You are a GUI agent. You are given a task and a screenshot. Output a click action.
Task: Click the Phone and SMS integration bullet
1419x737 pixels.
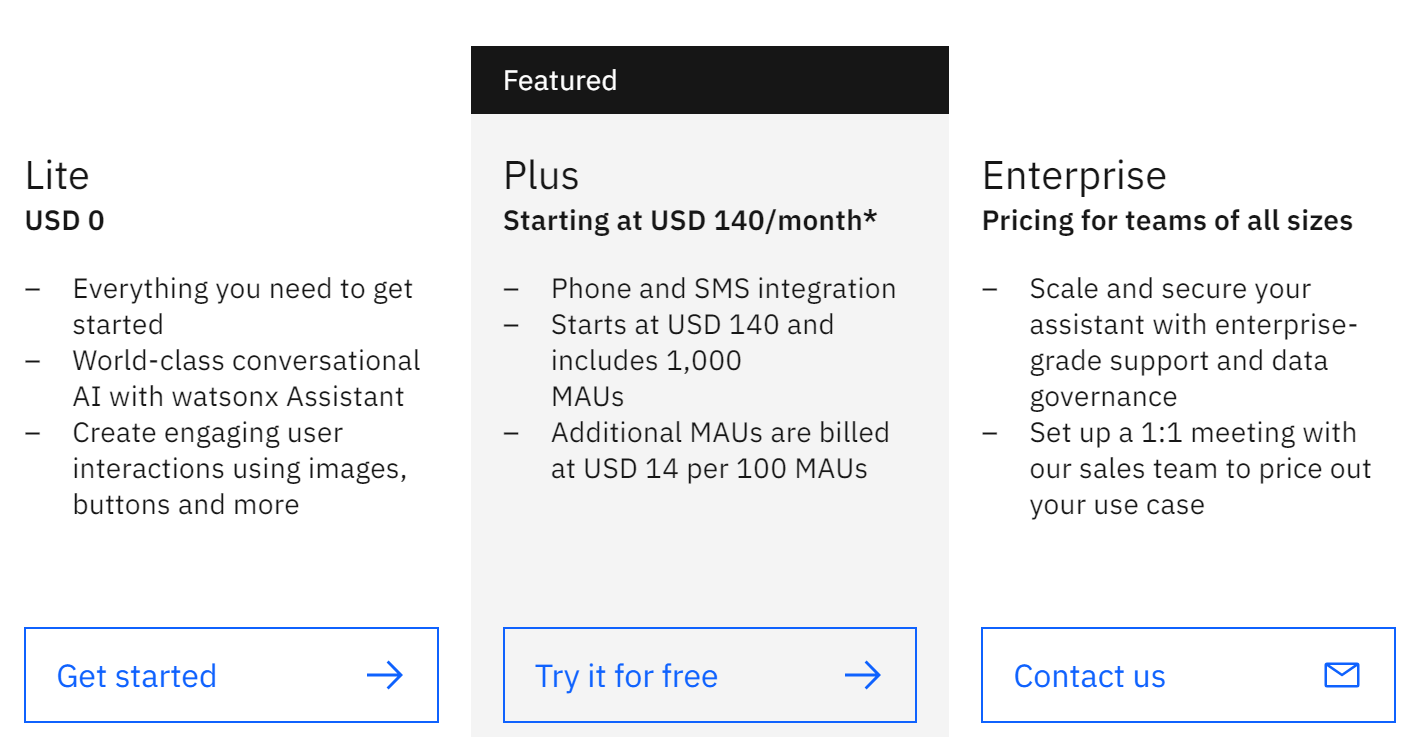(723, 289)
